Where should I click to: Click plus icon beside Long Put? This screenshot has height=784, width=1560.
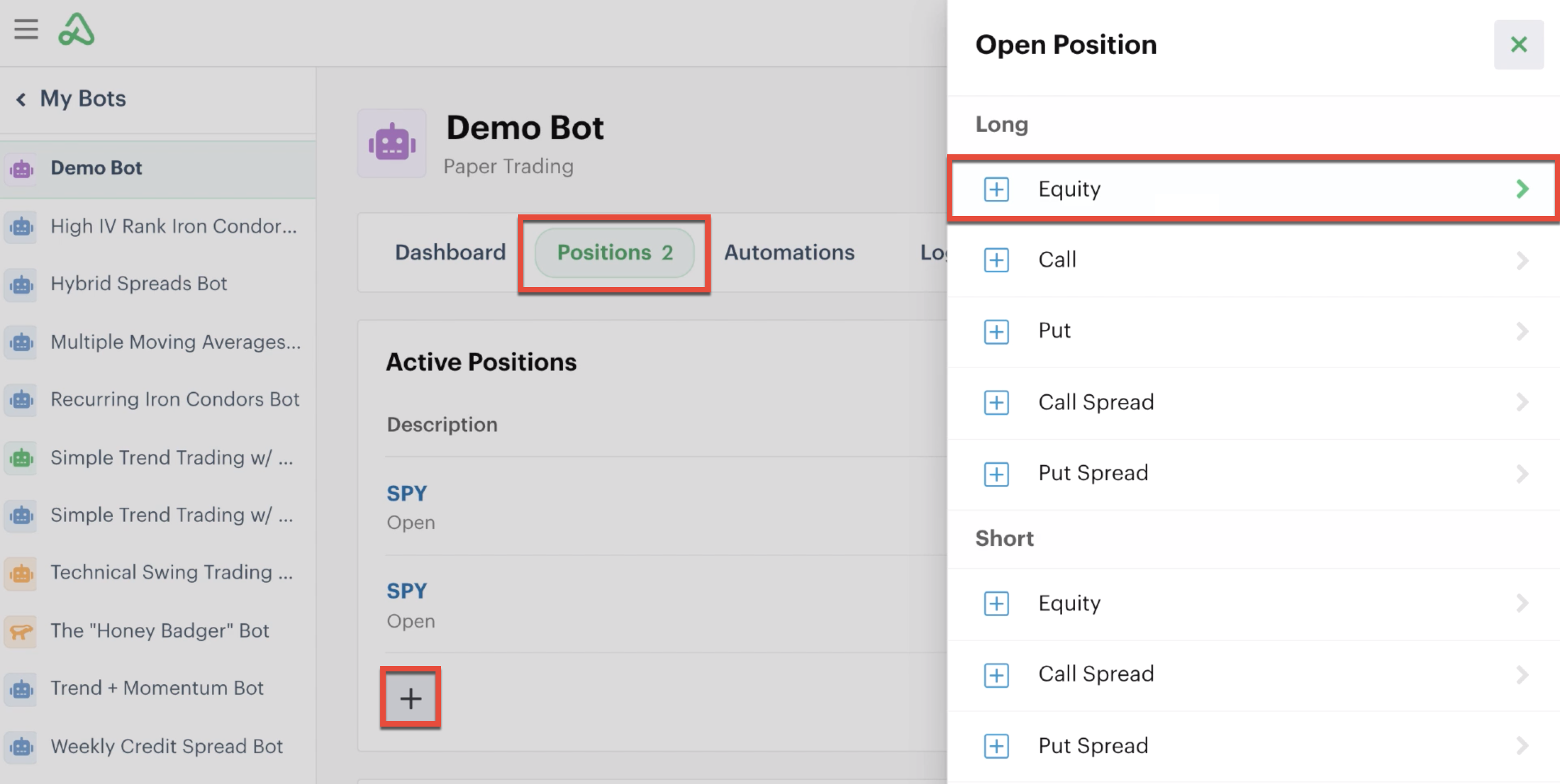point(996,332)
